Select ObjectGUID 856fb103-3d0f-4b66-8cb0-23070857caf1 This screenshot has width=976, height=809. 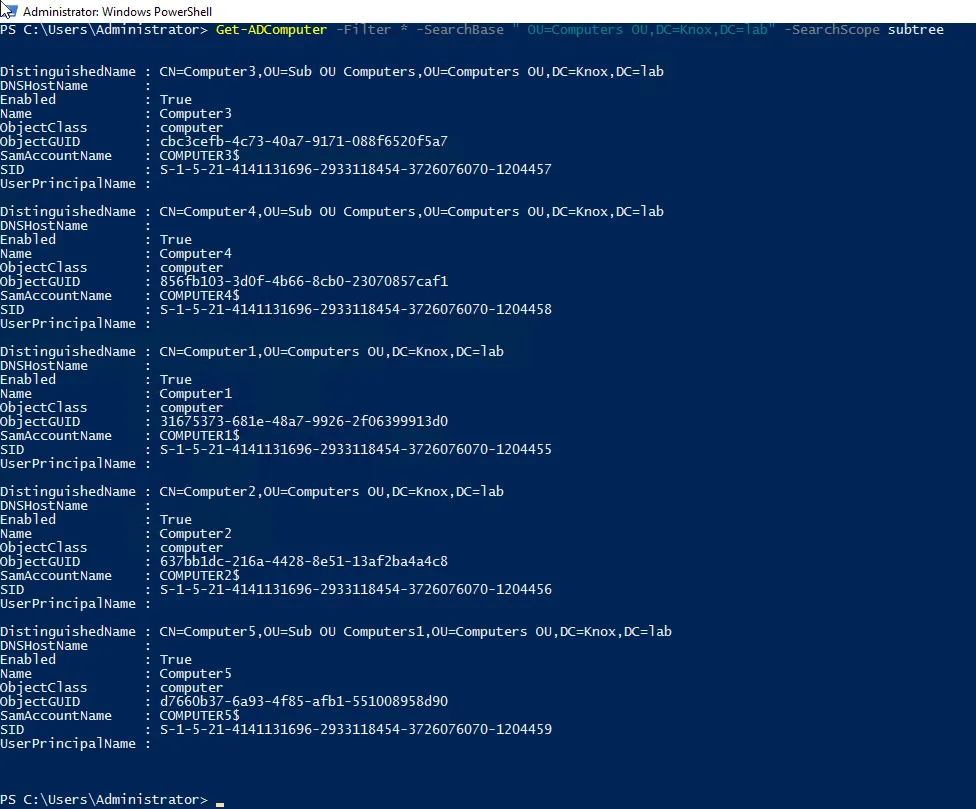pos(304,281)
